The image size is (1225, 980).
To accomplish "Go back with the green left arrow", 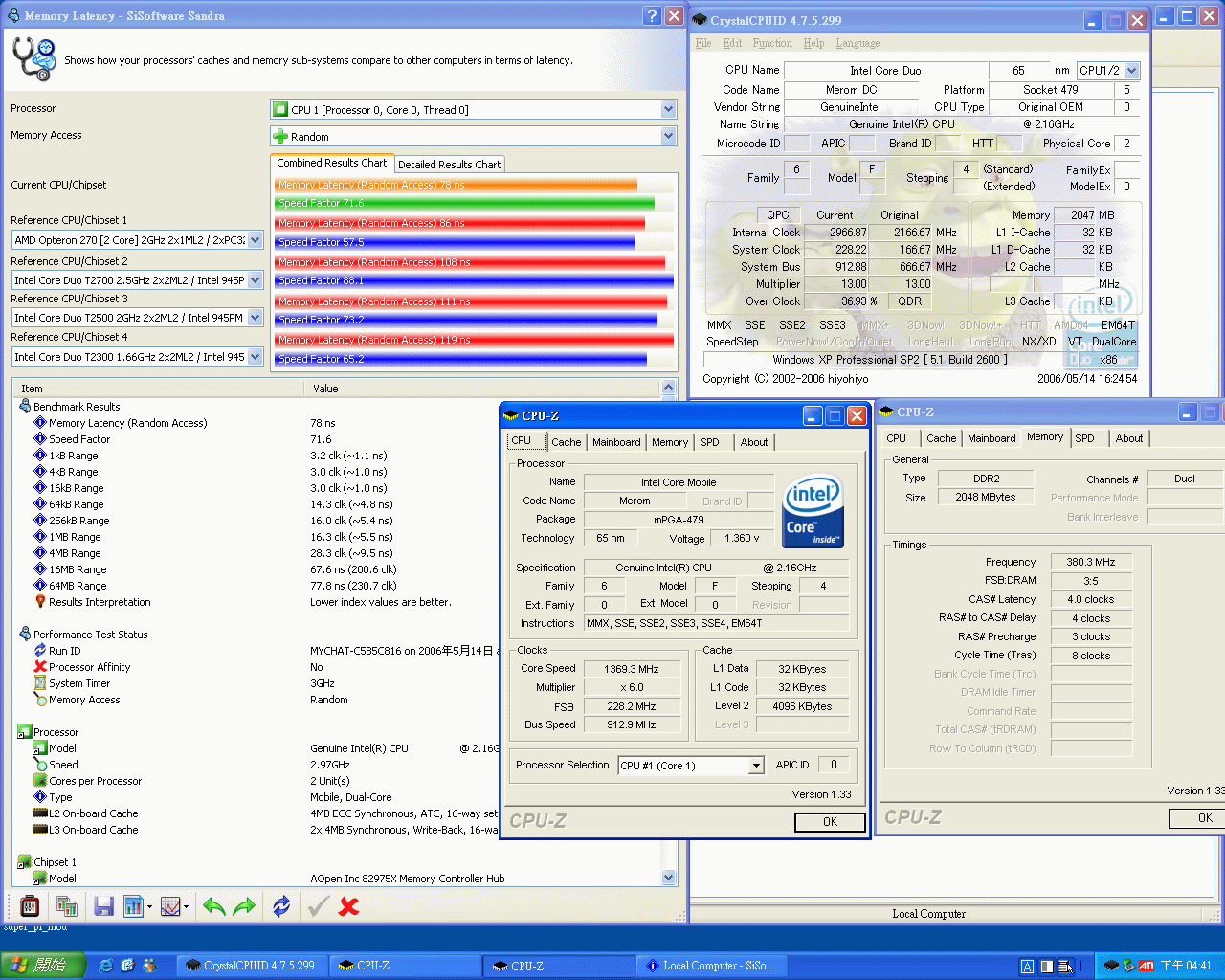I will [214, 905].
